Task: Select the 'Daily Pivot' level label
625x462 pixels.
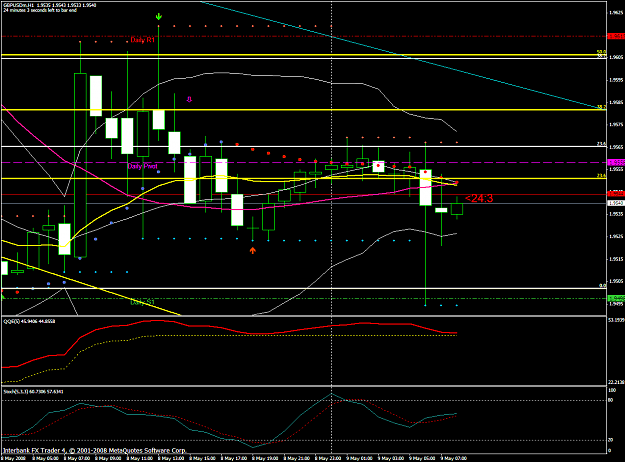Action: (142, 166)
